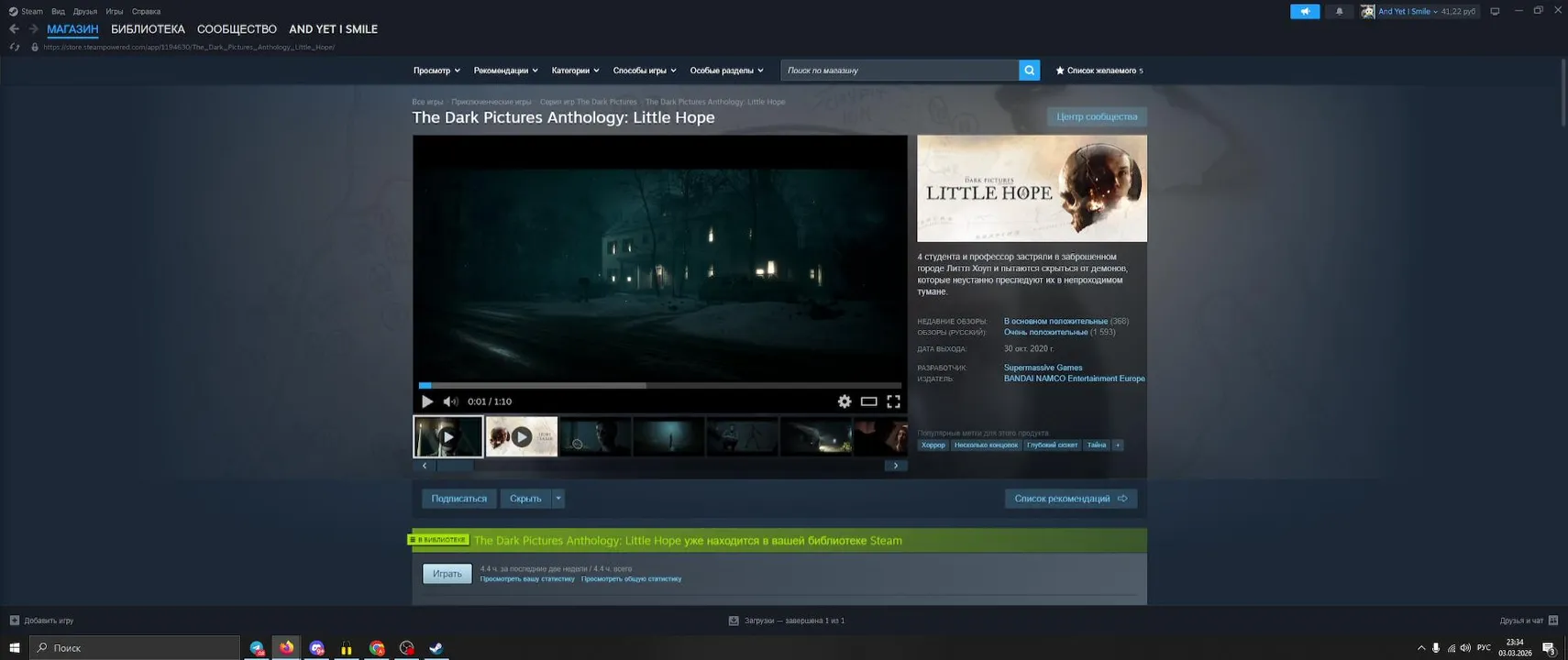Move the media strip left with its arrow
The width and height of the screenshot is (1568, 660).
(424, 466)
